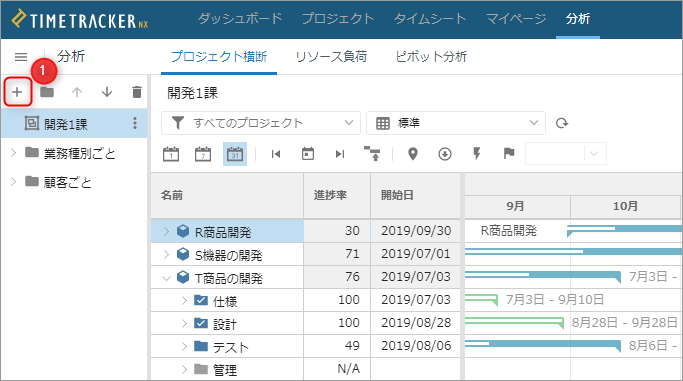
Task: Click the TimeTracker NX logo link
Action: pos(80,20)
